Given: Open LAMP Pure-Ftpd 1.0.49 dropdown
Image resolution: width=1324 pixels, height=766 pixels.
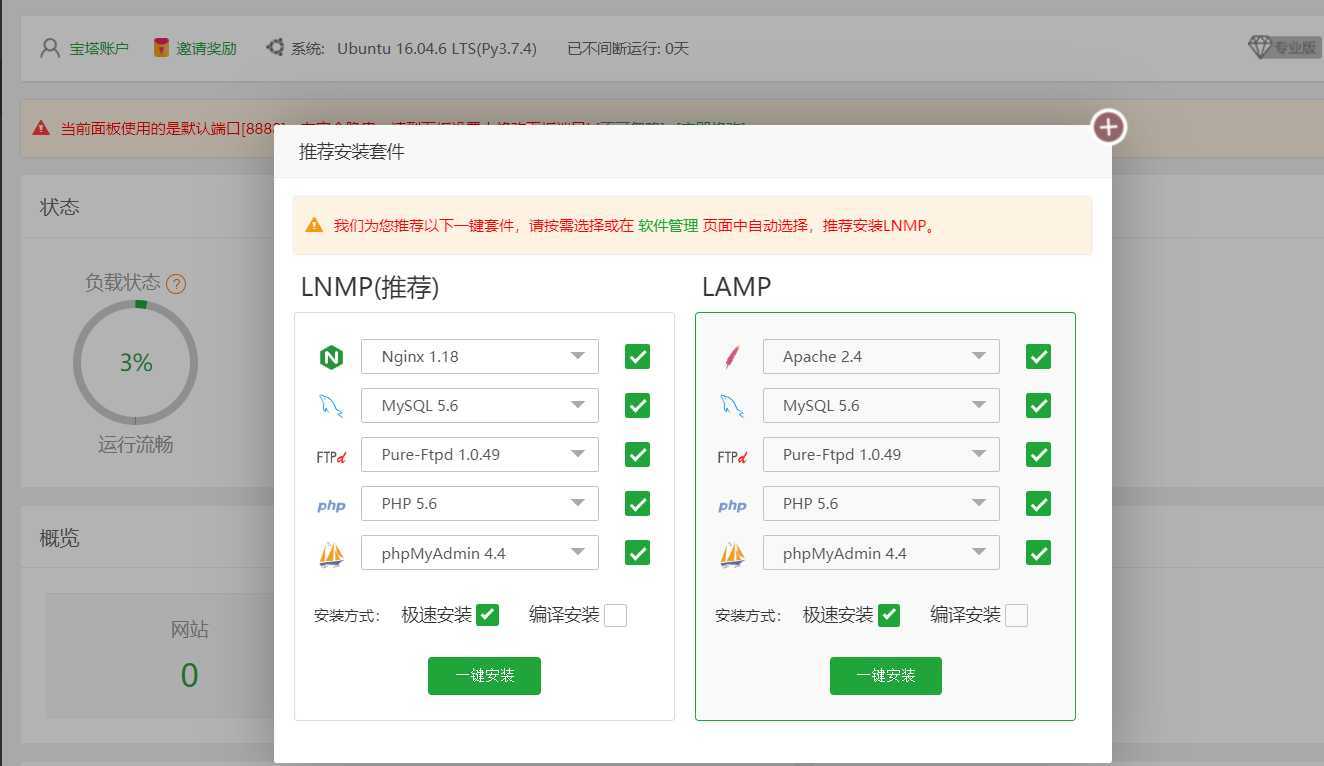Looking at the screenshot, I should [x=881, y=455].
